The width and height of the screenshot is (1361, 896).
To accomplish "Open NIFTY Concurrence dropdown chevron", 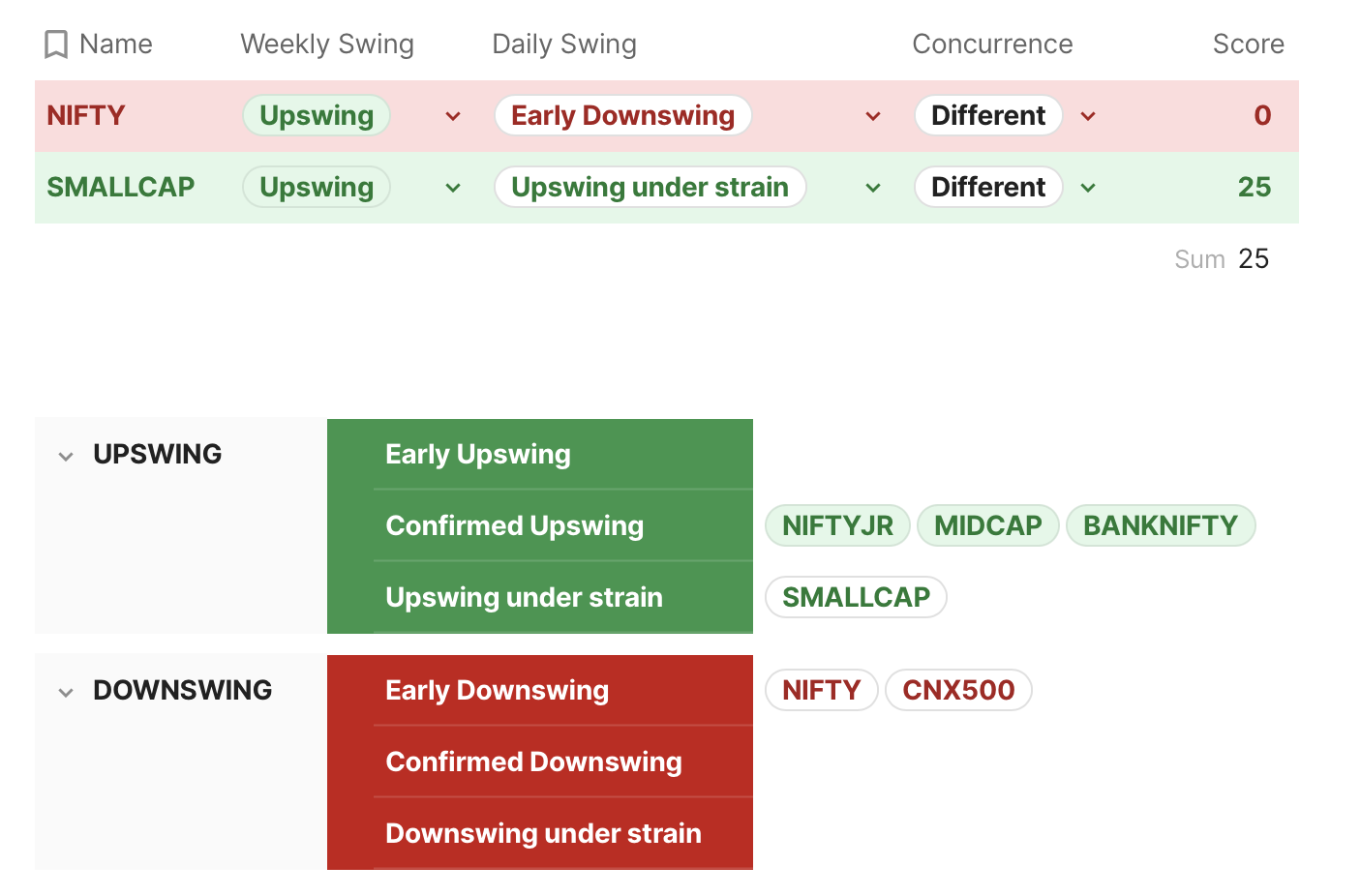I will click(1087, 116).
